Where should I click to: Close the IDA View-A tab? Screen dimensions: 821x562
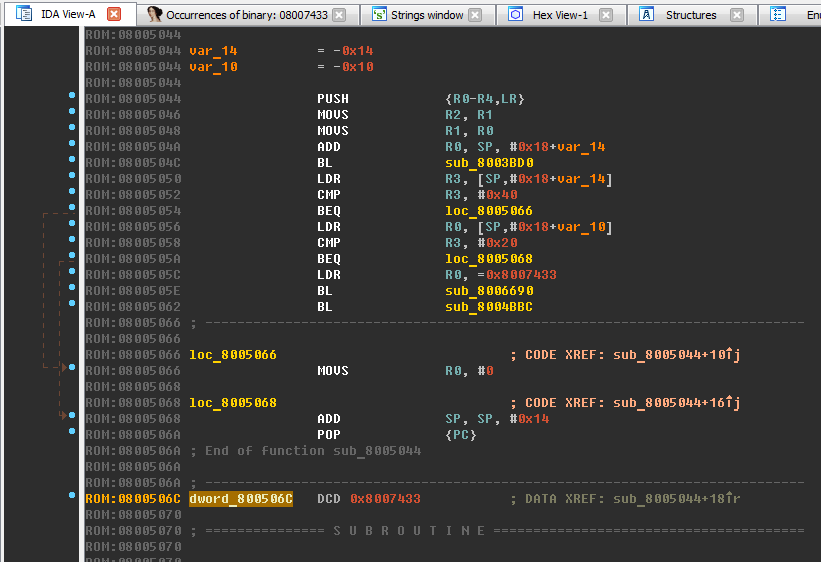point(114,14)
